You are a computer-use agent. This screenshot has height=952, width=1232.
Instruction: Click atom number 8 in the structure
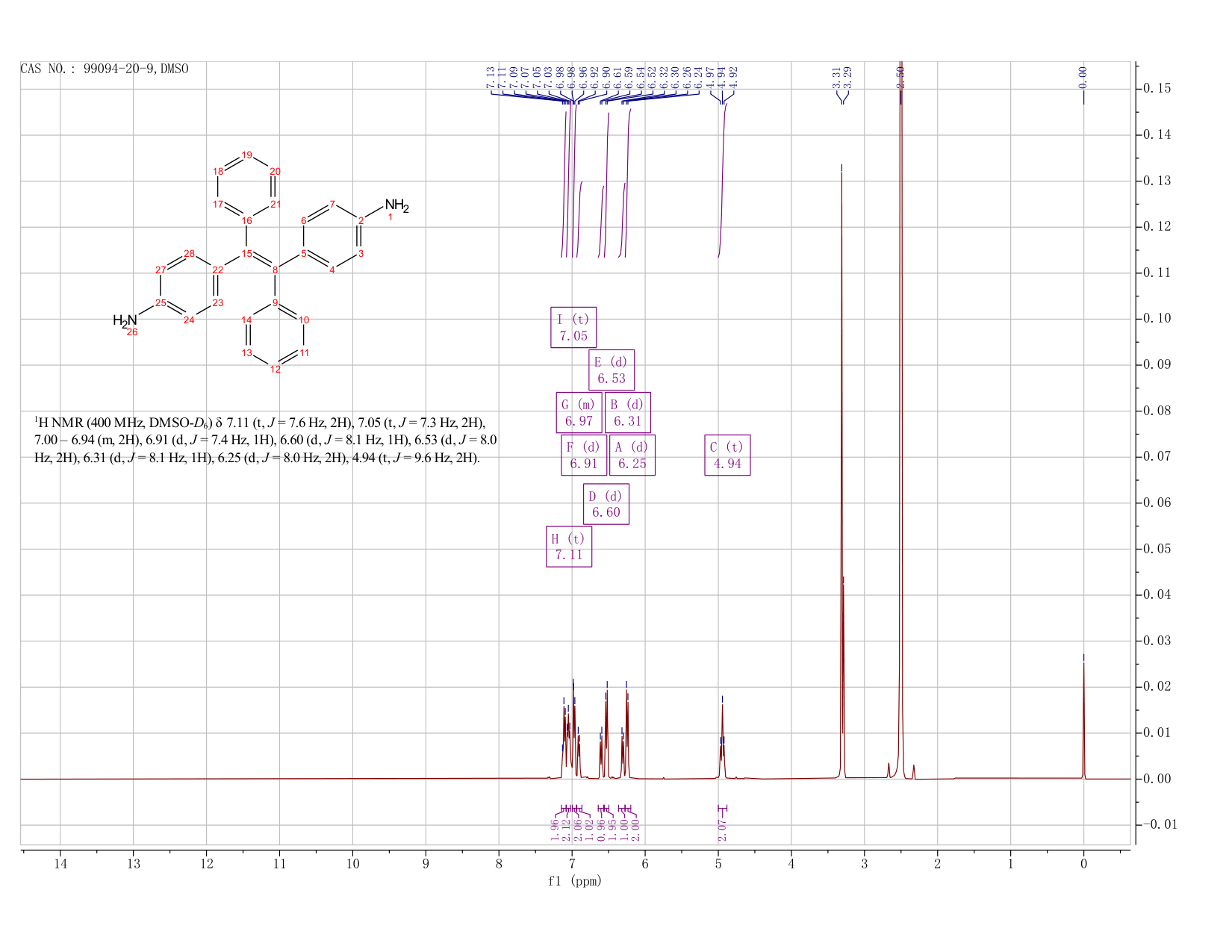coord(275,270)
